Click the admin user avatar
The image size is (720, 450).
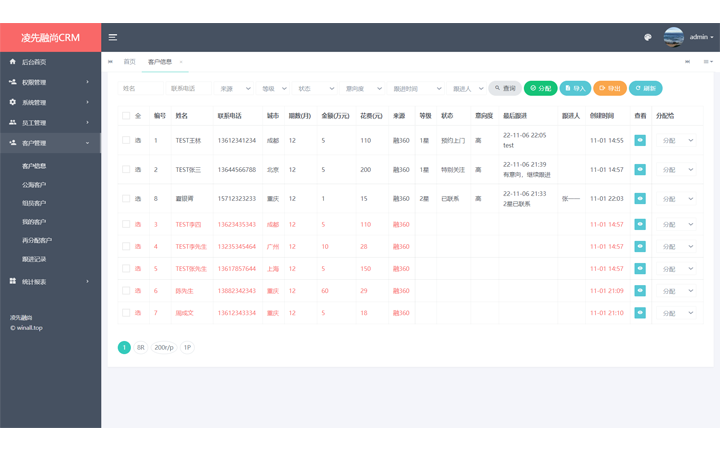[x=674, y=37]
